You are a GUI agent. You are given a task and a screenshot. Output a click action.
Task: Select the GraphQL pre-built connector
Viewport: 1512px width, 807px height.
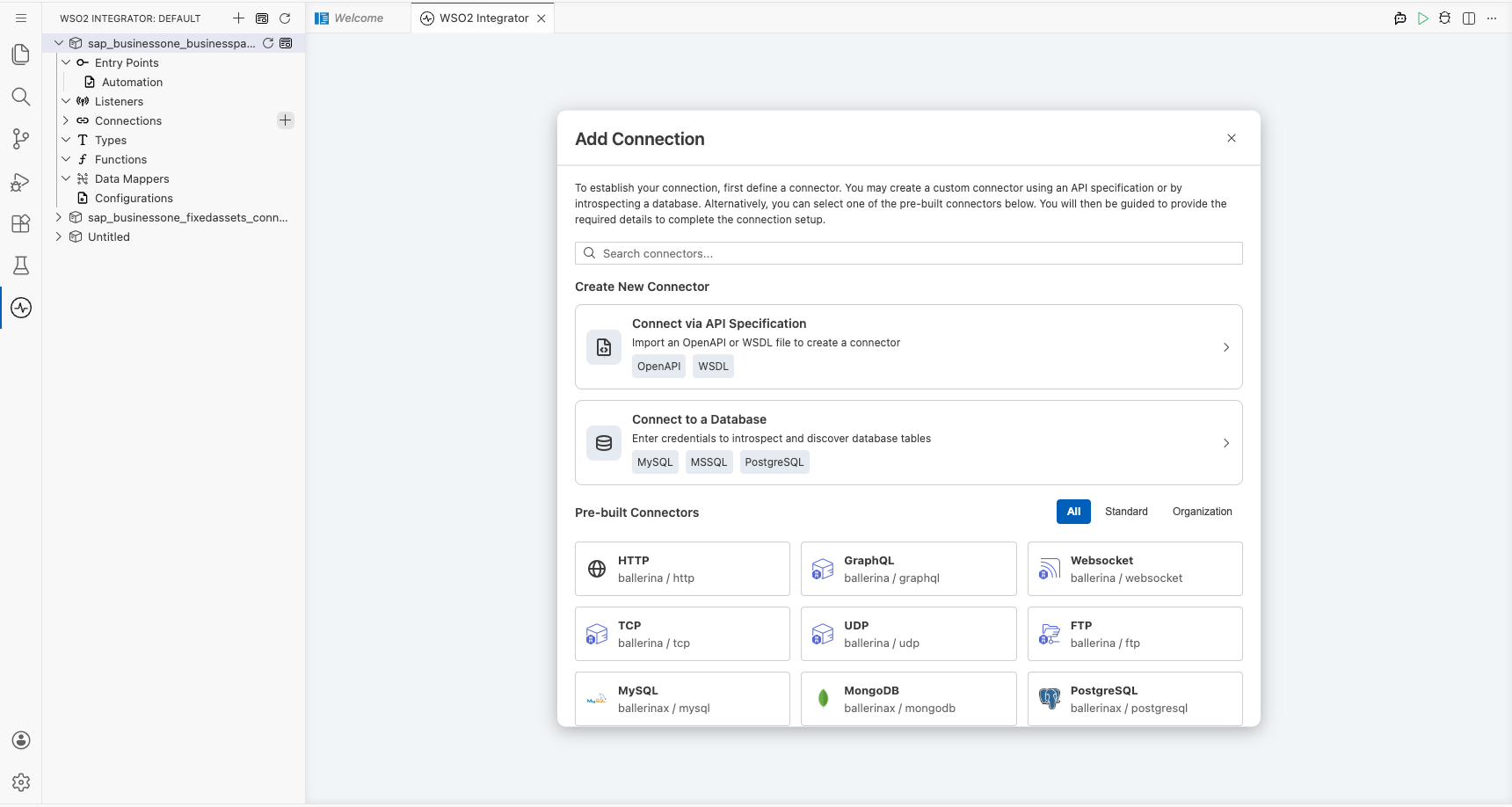pos(908,569)
